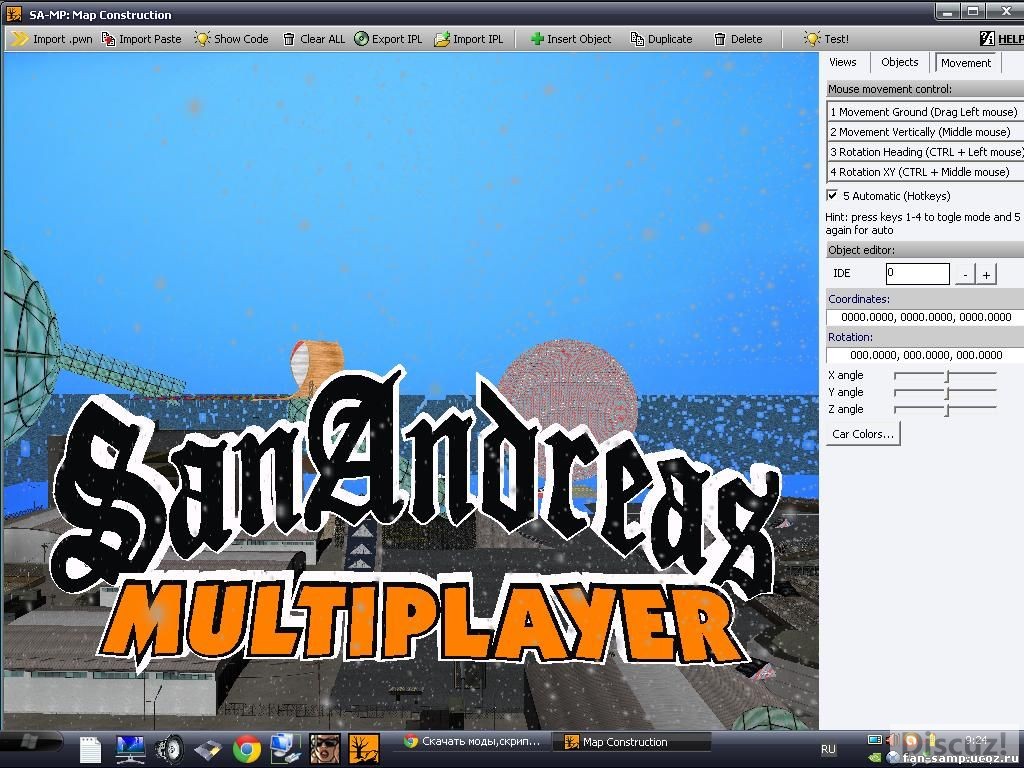
Task: Open the monitor icon in the taskbar
Action: [x=130, y=749]
